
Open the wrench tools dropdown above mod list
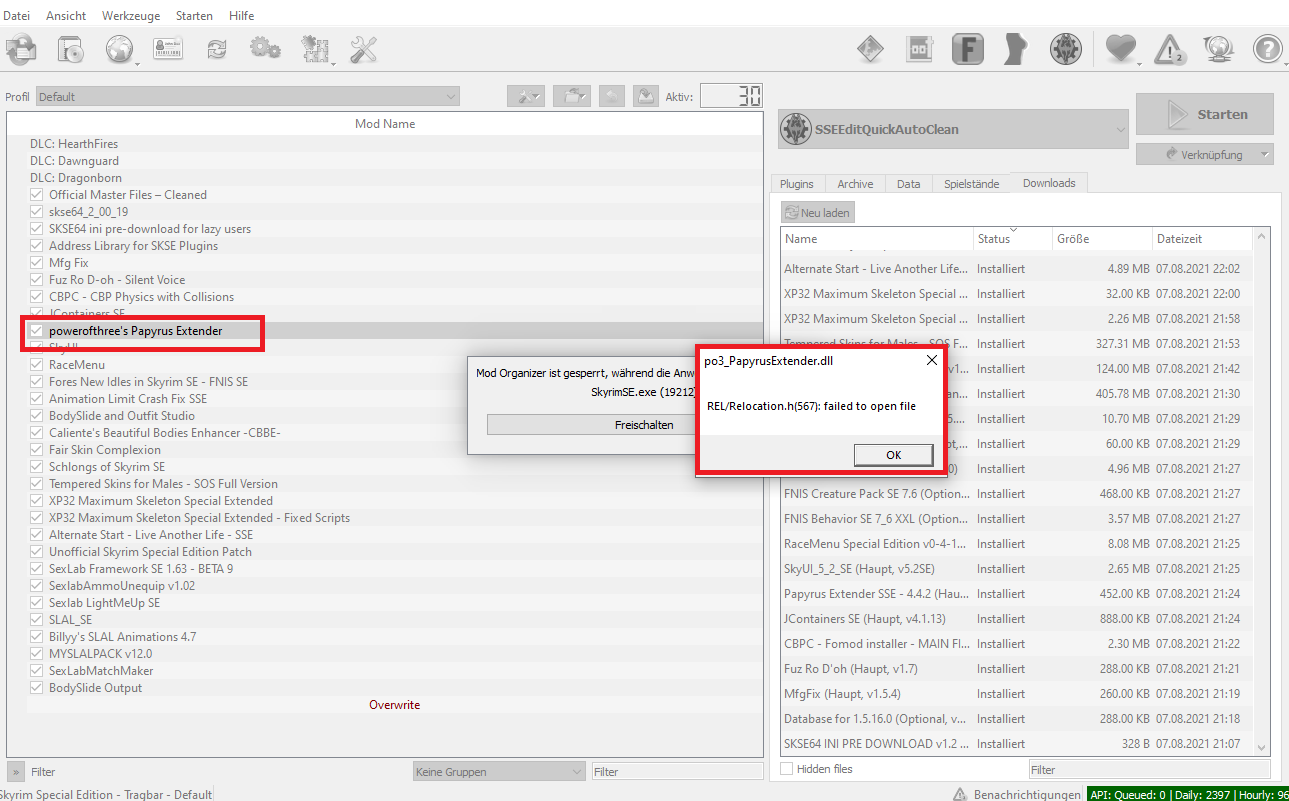(525, 96)
